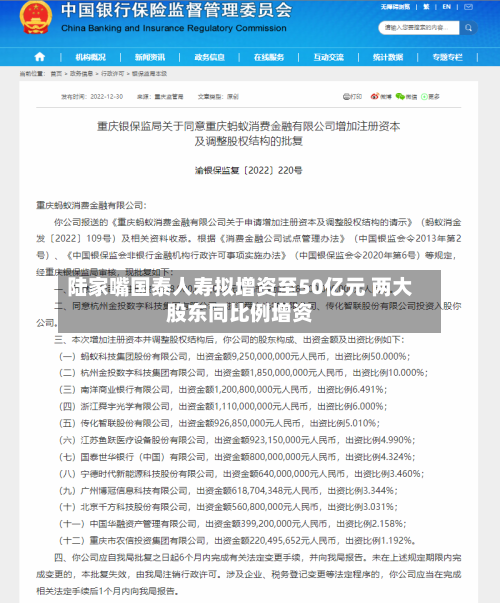Click the row 广州博冠信息科技有限公司 3.344%
The image size is (500, 603).
228,491
